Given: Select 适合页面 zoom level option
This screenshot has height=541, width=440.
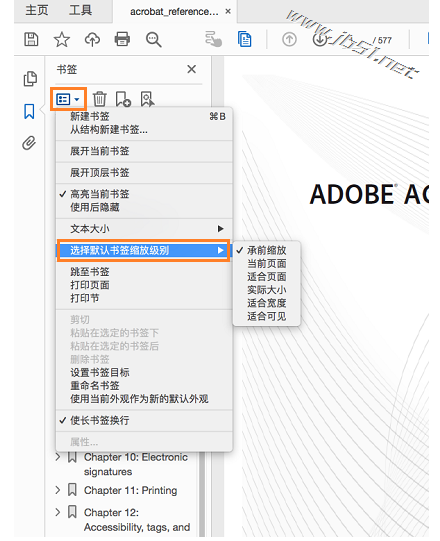Looking at the screenshot, I should 266,277.
